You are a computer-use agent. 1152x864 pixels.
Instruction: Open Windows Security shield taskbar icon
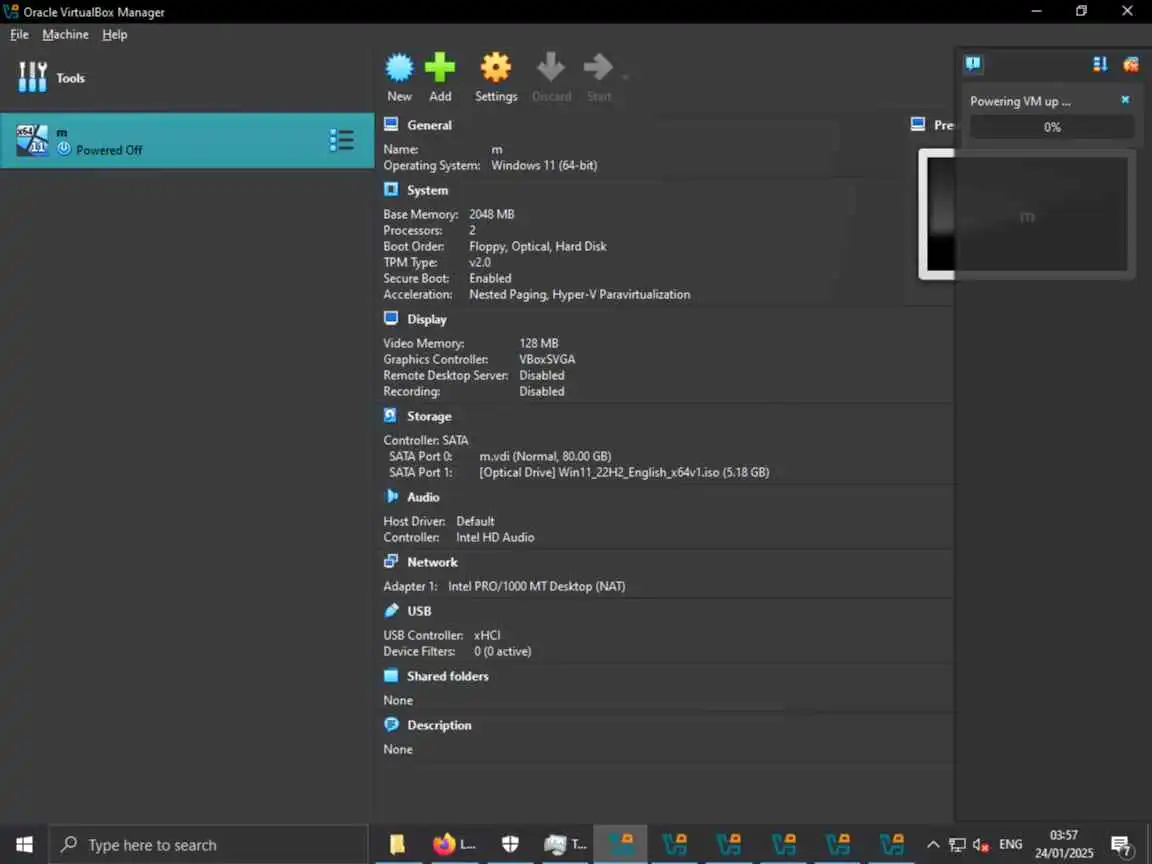(x=510, y=844)
